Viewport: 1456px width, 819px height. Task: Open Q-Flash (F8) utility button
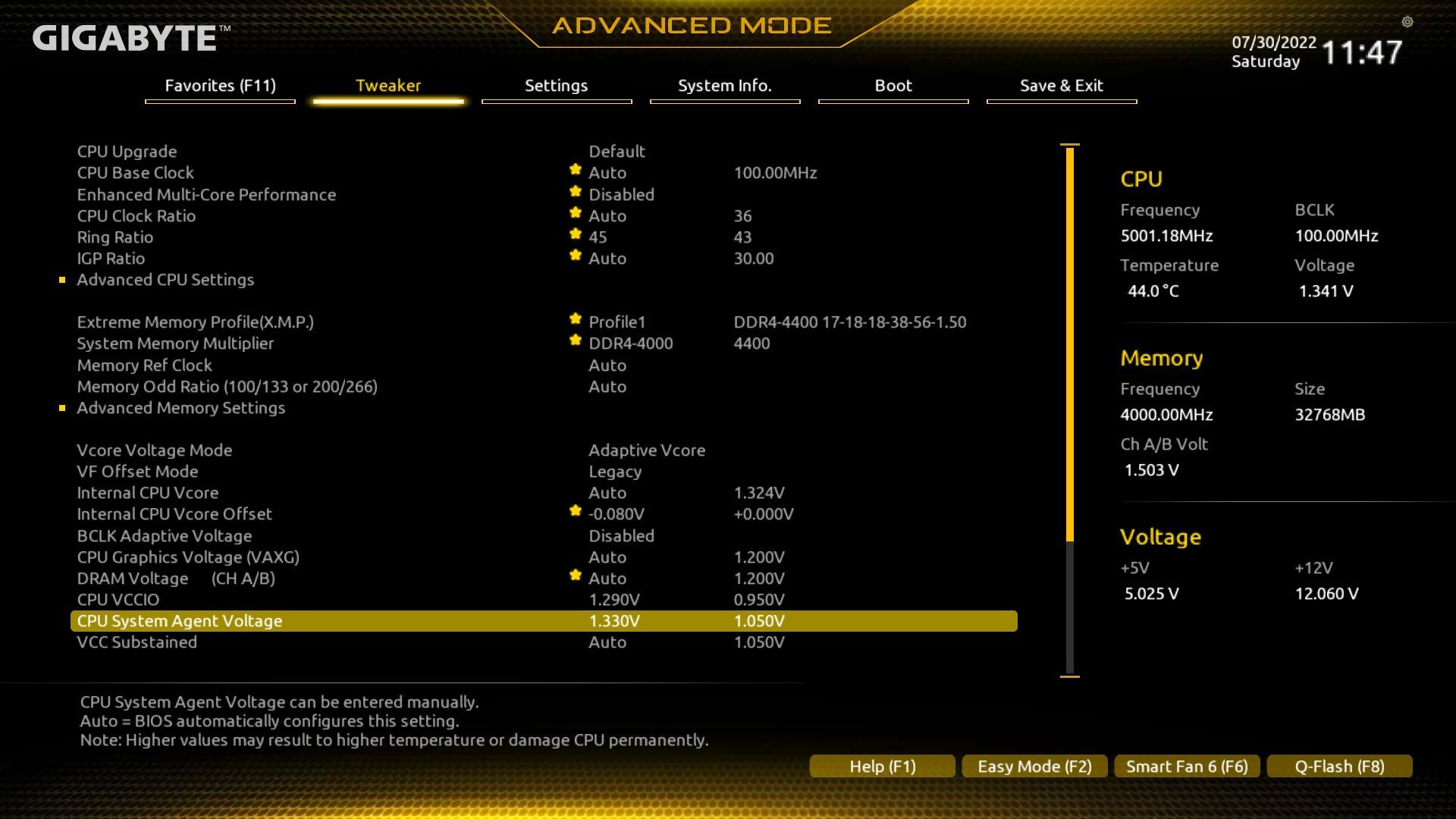point(1339,767)
